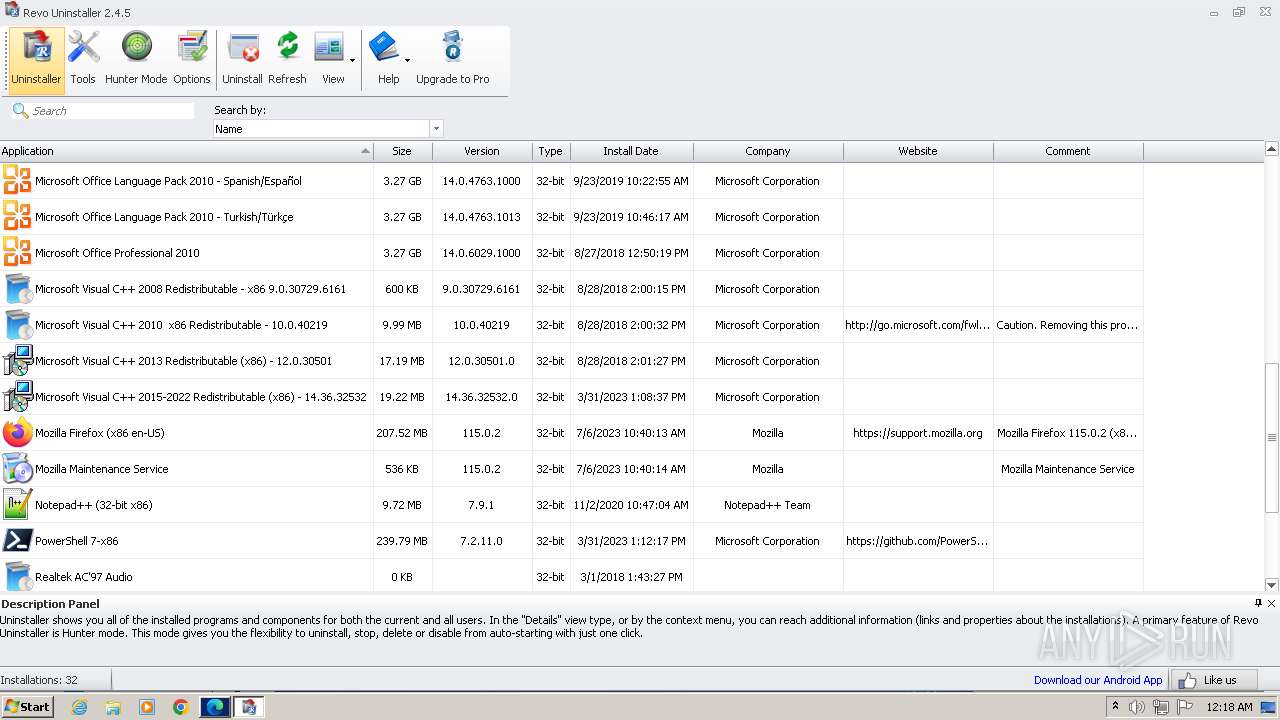This screenshot has width=1280, height=720.
Task: Select Visual C++ 2010 Redistributable icon
Action: (17, 324)
